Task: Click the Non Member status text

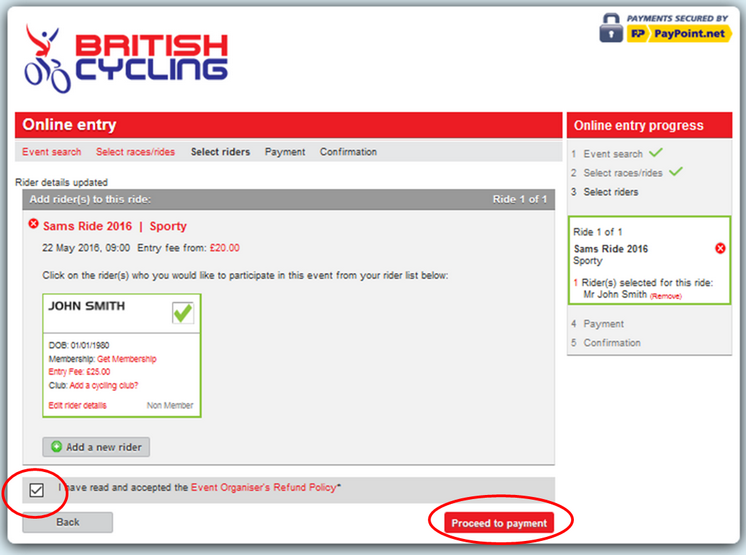Action: pyautogui.click(x=170, y=405)
